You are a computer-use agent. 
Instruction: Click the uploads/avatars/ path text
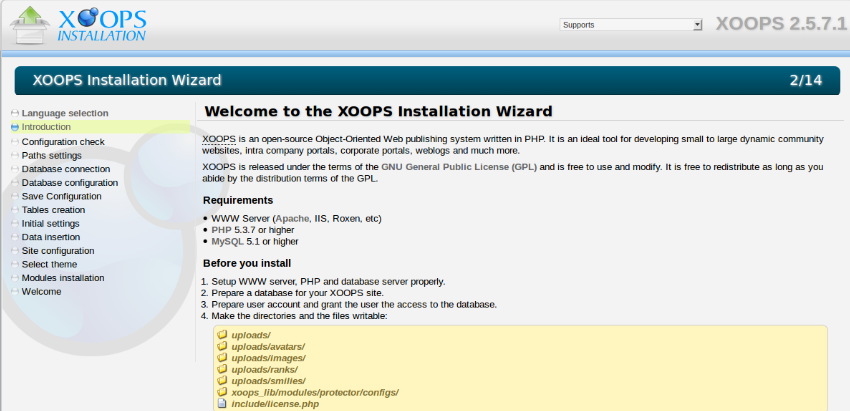[268, 346]
